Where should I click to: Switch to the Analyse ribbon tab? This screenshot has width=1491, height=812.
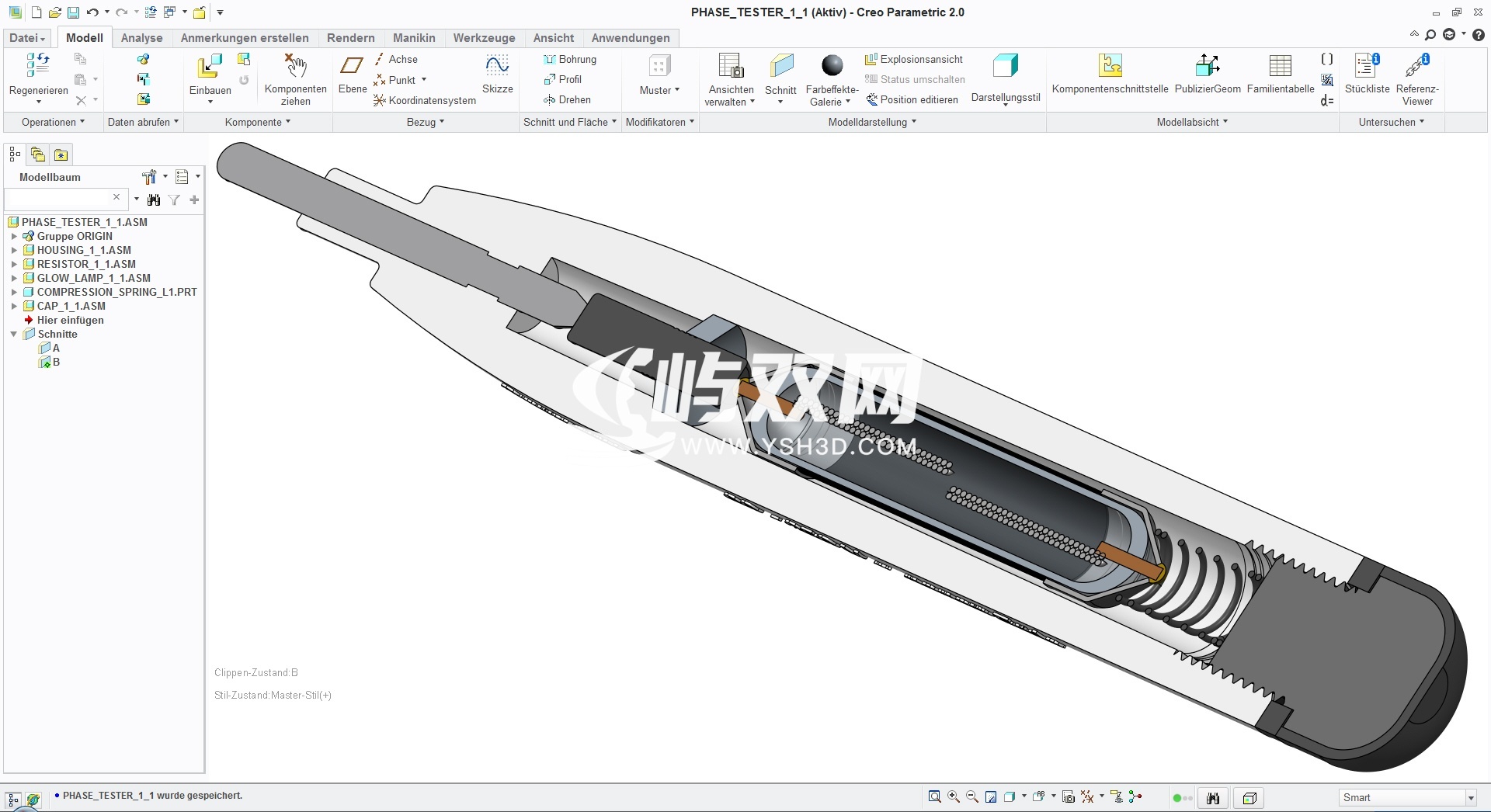(141, 38)
